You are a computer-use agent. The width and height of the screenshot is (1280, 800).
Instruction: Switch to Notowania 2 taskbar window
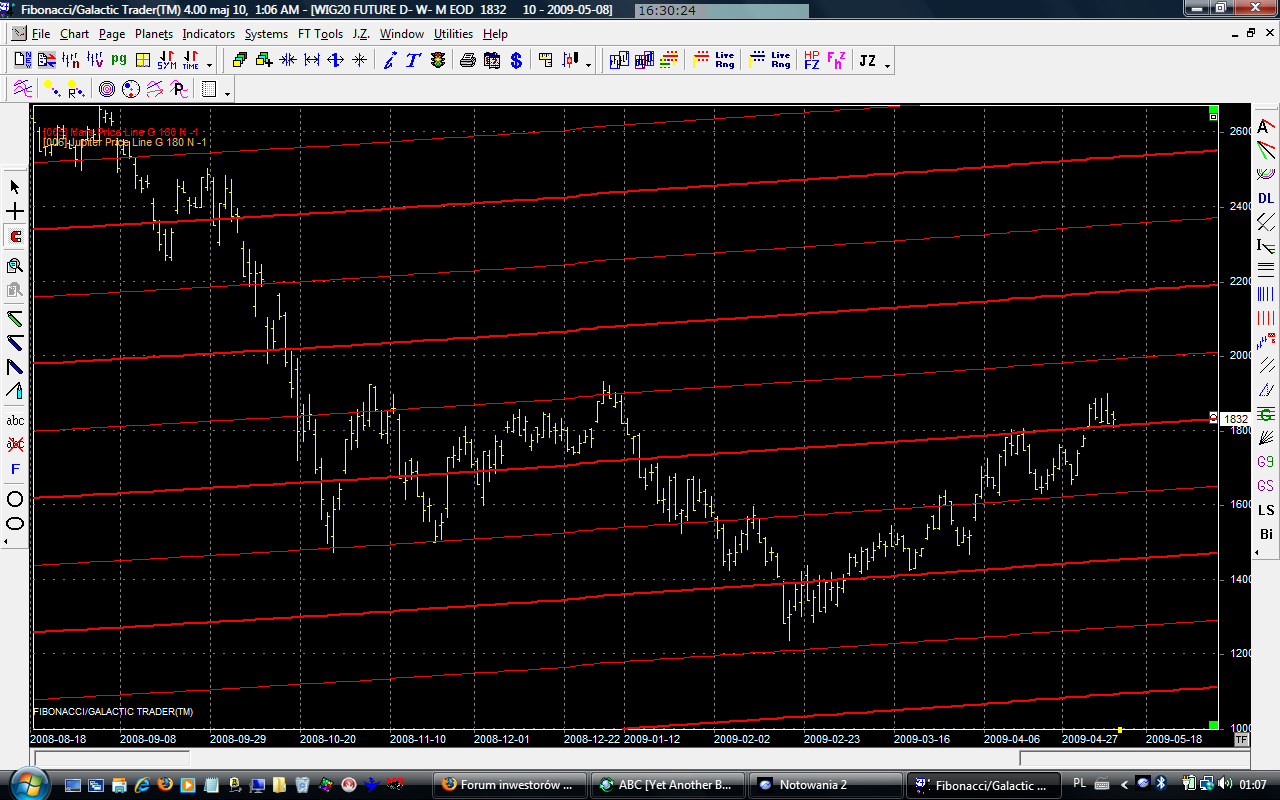(x=824, y=785)
